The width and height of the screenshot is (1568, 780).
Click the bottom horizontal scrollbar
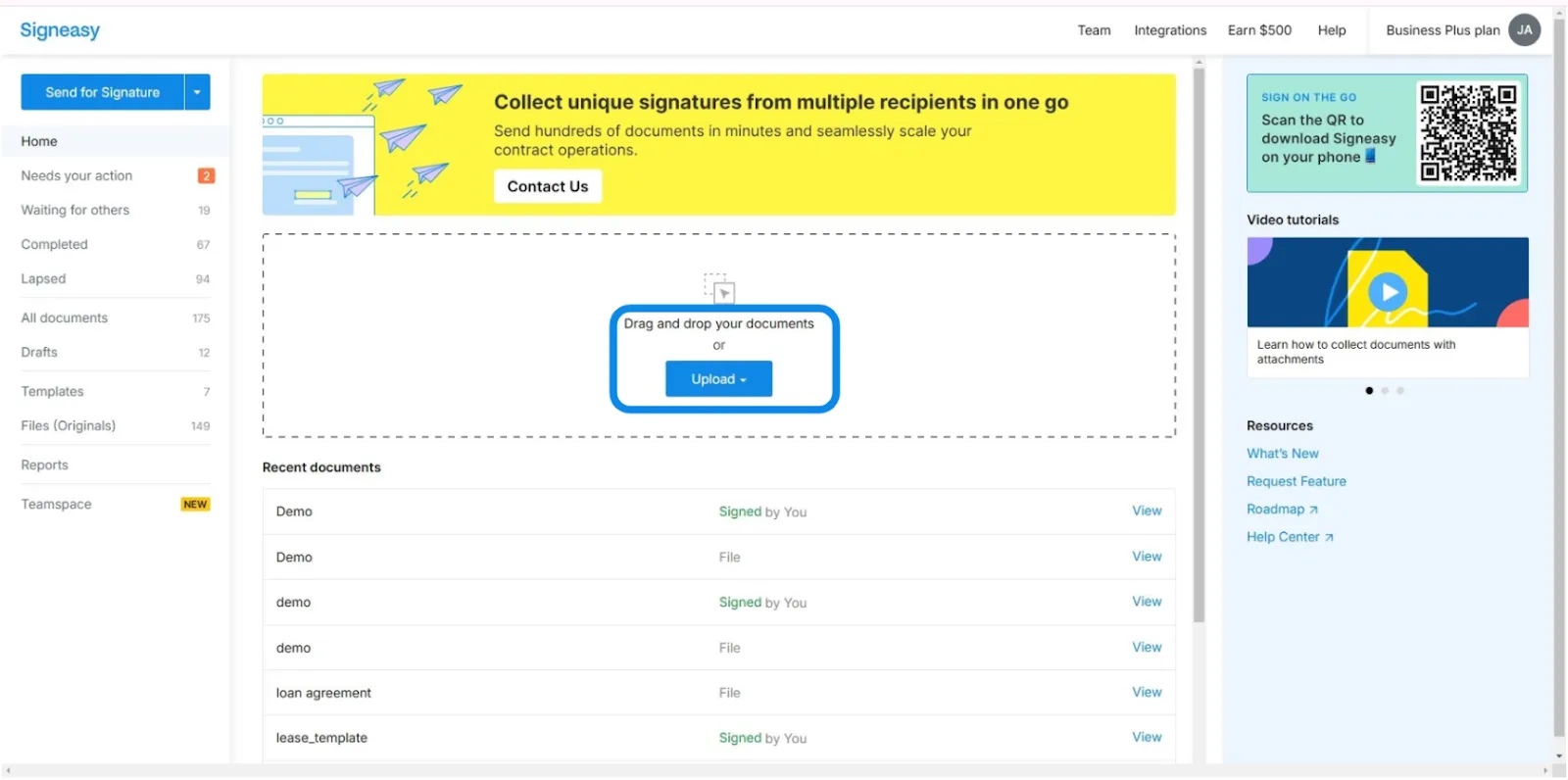coord(775,771)
